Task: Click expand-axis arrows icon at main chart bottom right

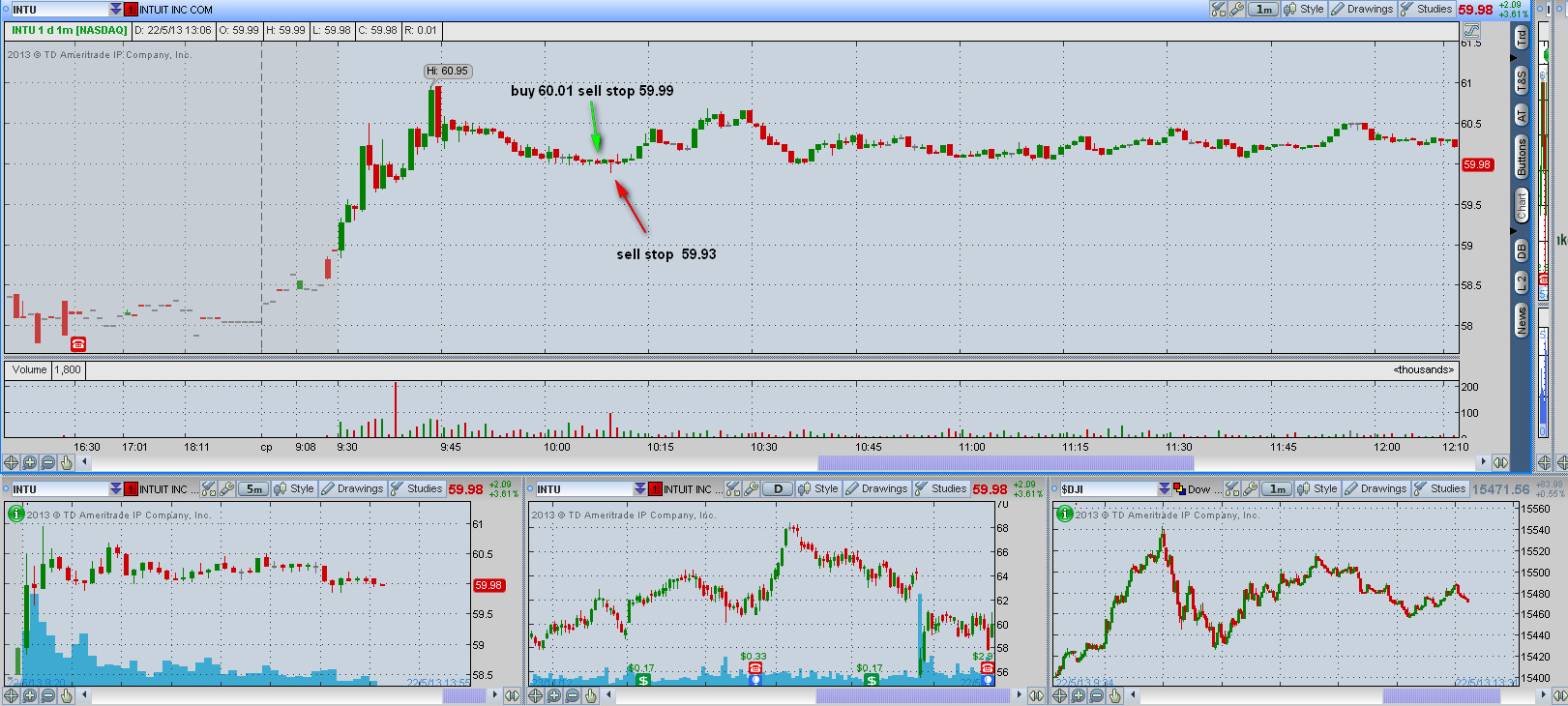Action: (x=1500, y=462)
